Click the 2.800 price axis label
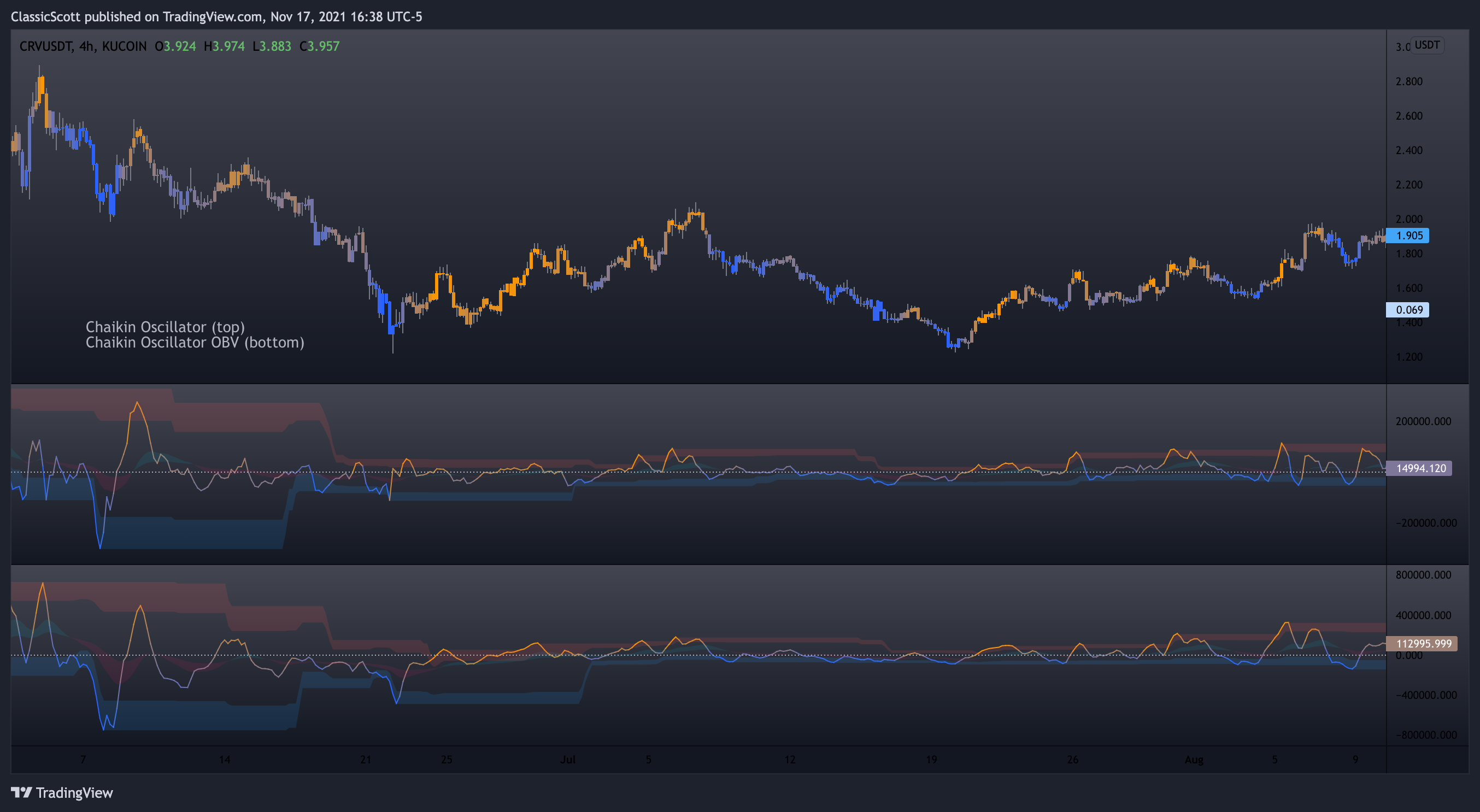This screenshot has width=1480, height=812. click(1409, 81)
